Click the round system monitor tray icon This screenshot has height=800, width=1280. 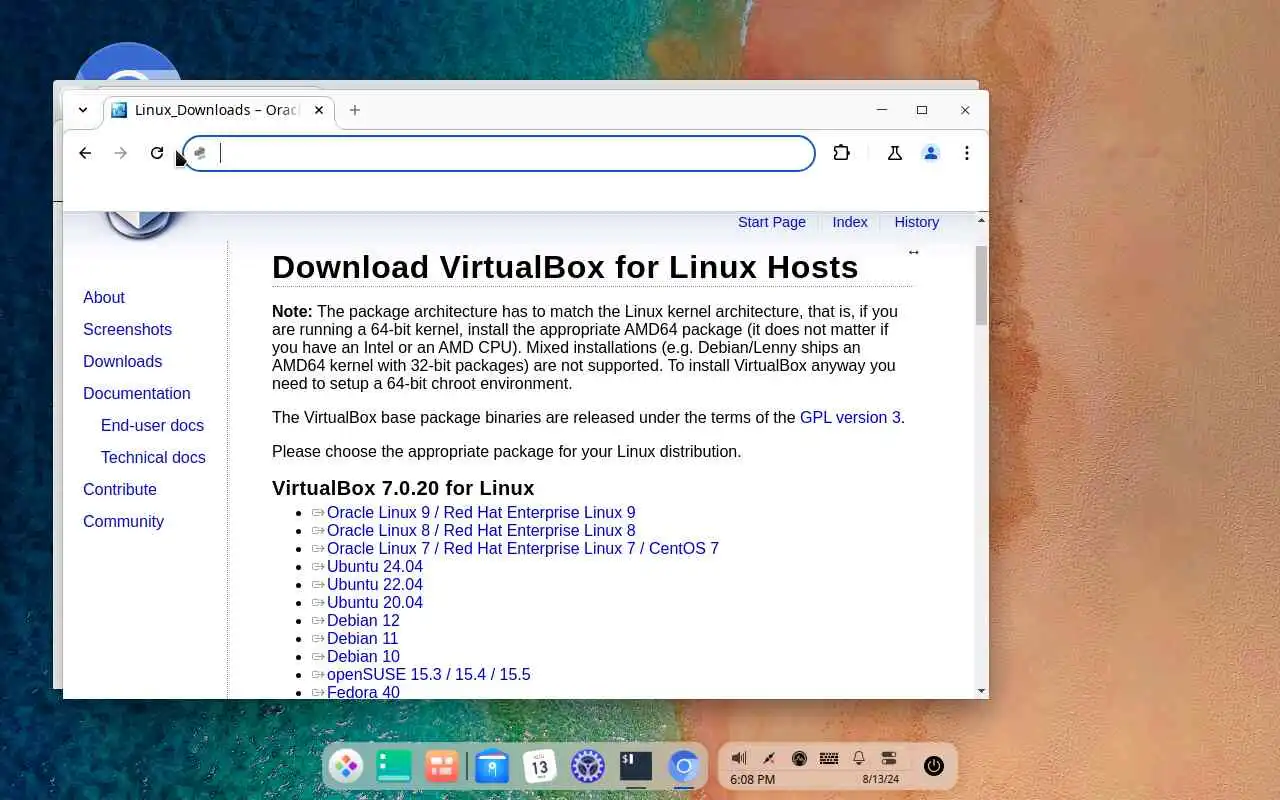(799, 758)
